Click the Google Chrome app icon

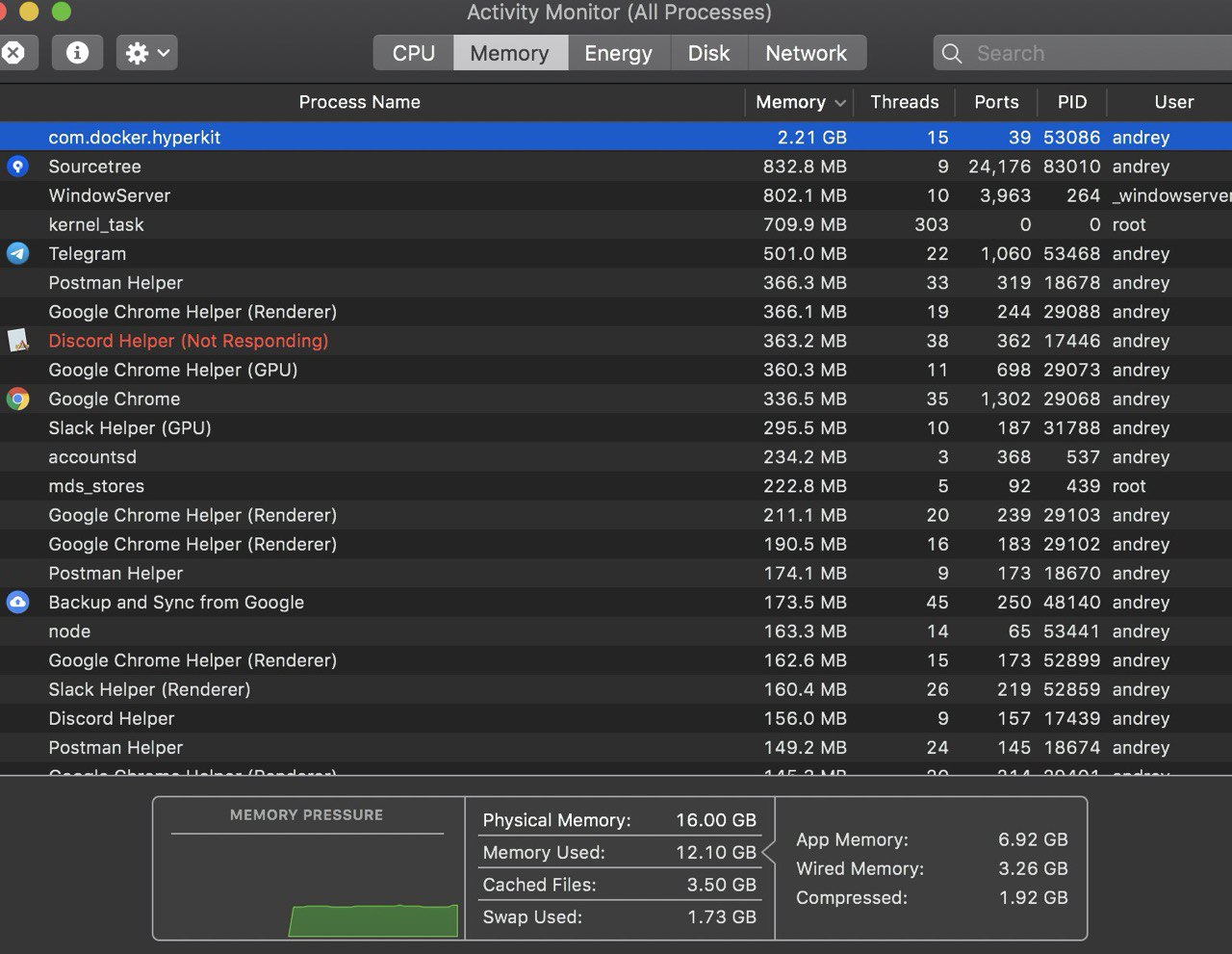click(17, 399)
